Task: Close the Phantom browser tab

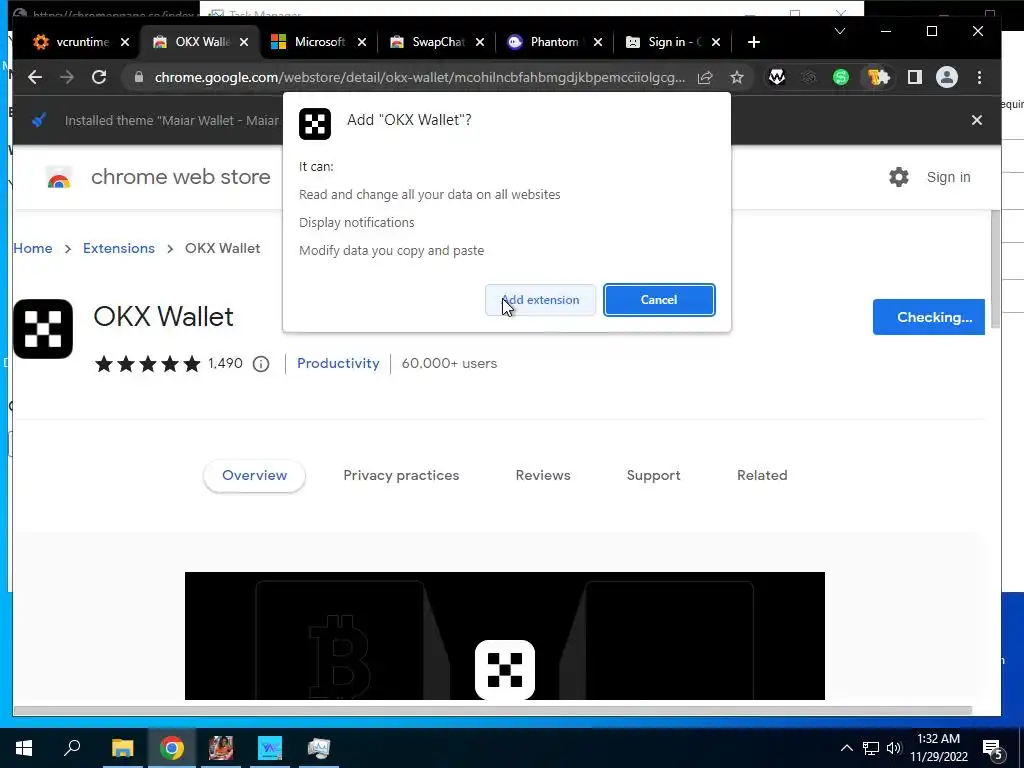Action: pos(598,42)
